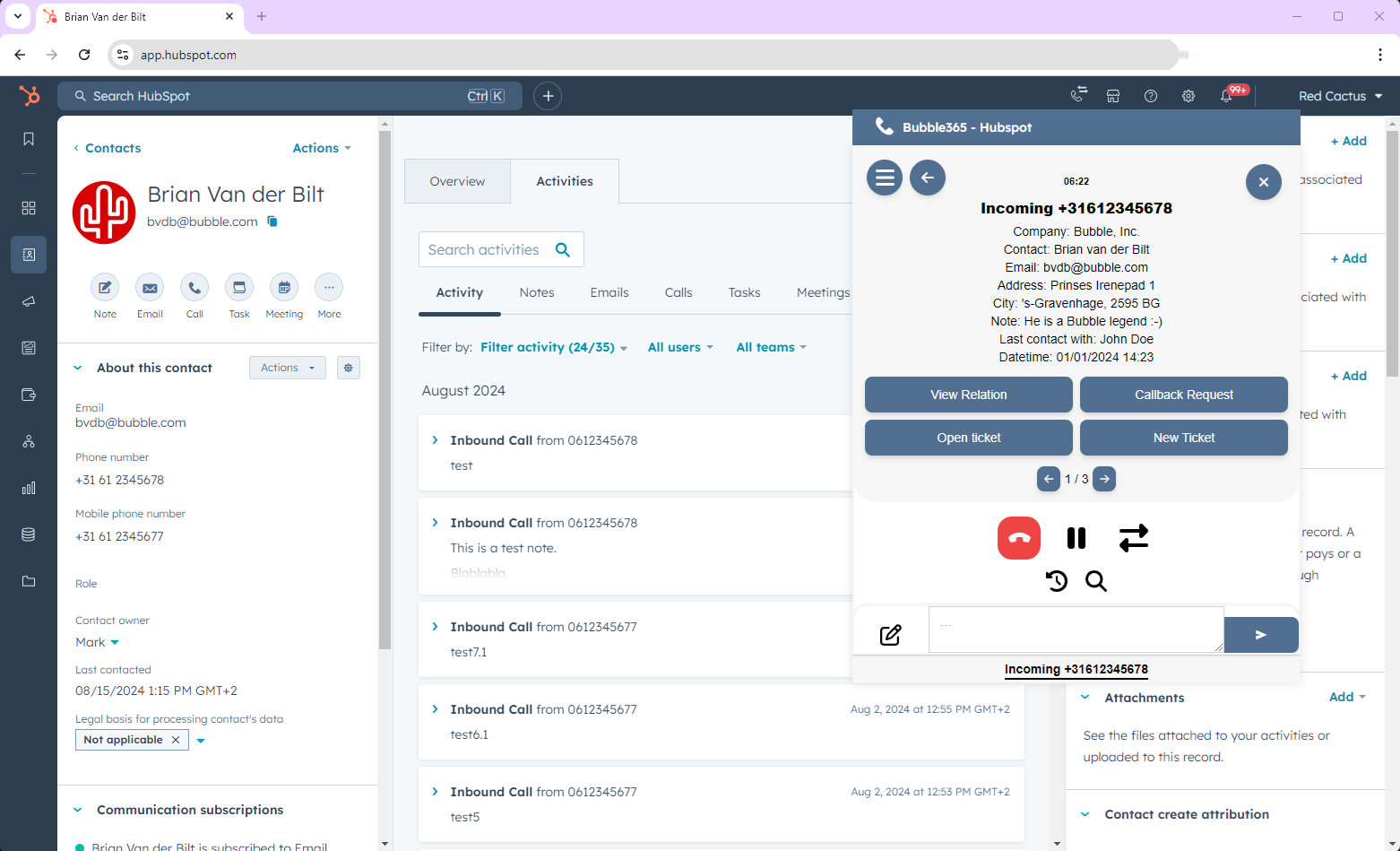Expand first Inbound Call activity entry

click(x=436, y=440)
